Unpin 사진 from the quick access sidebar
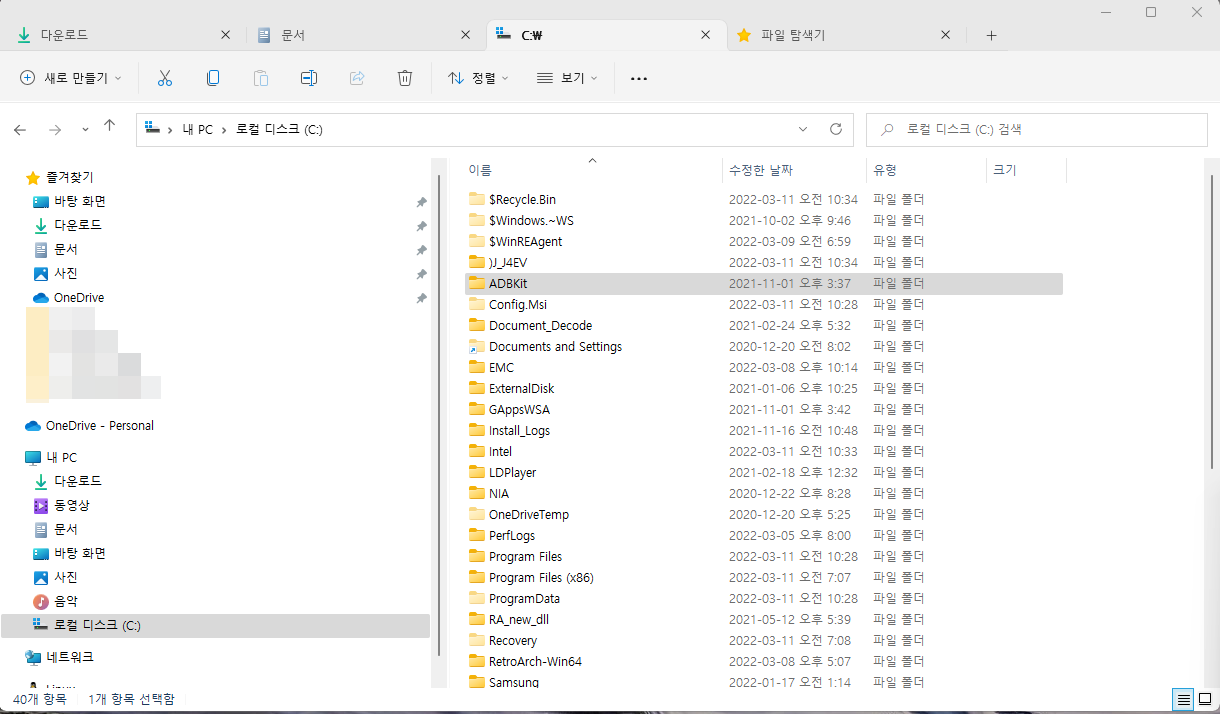Viewport: 1220px width, 714px height. click(x=421, y=273)
